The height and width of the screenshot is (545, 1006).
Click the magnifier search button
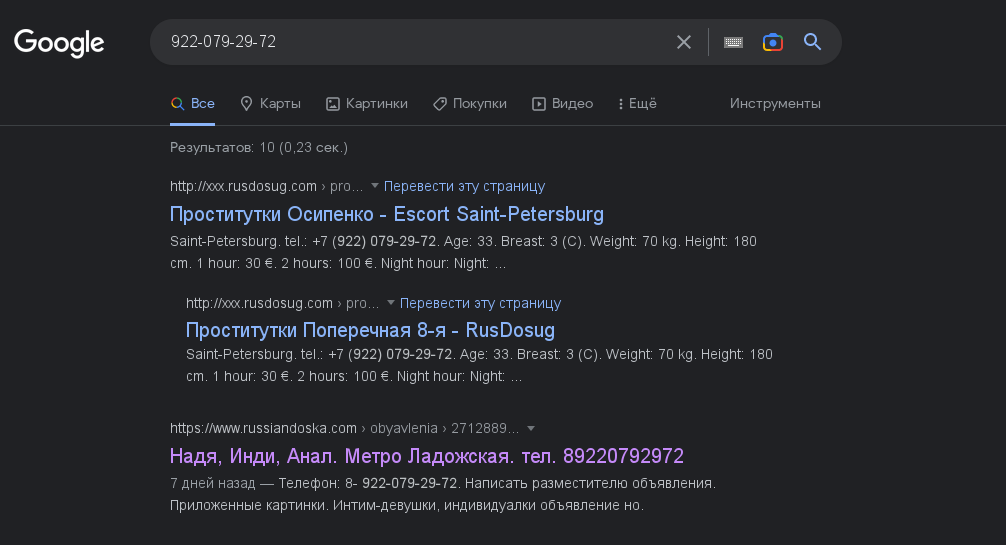point(812,42)
